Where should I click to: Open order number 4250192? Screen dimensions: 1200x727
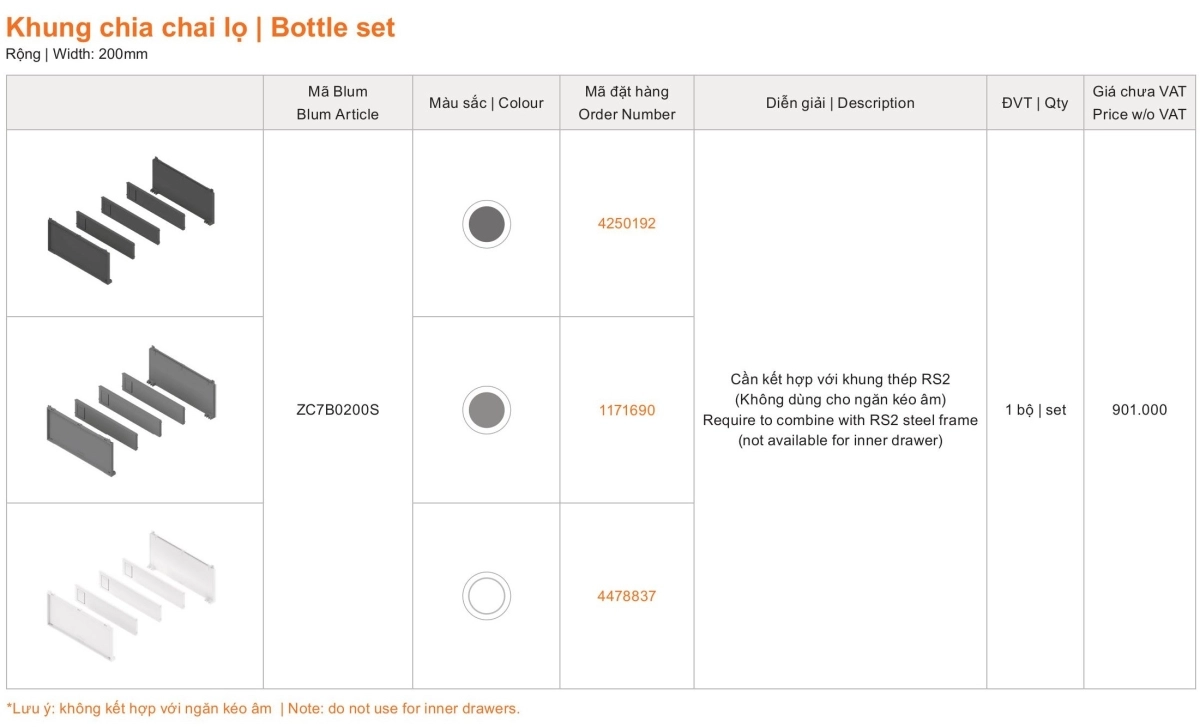tap(626, 224)
